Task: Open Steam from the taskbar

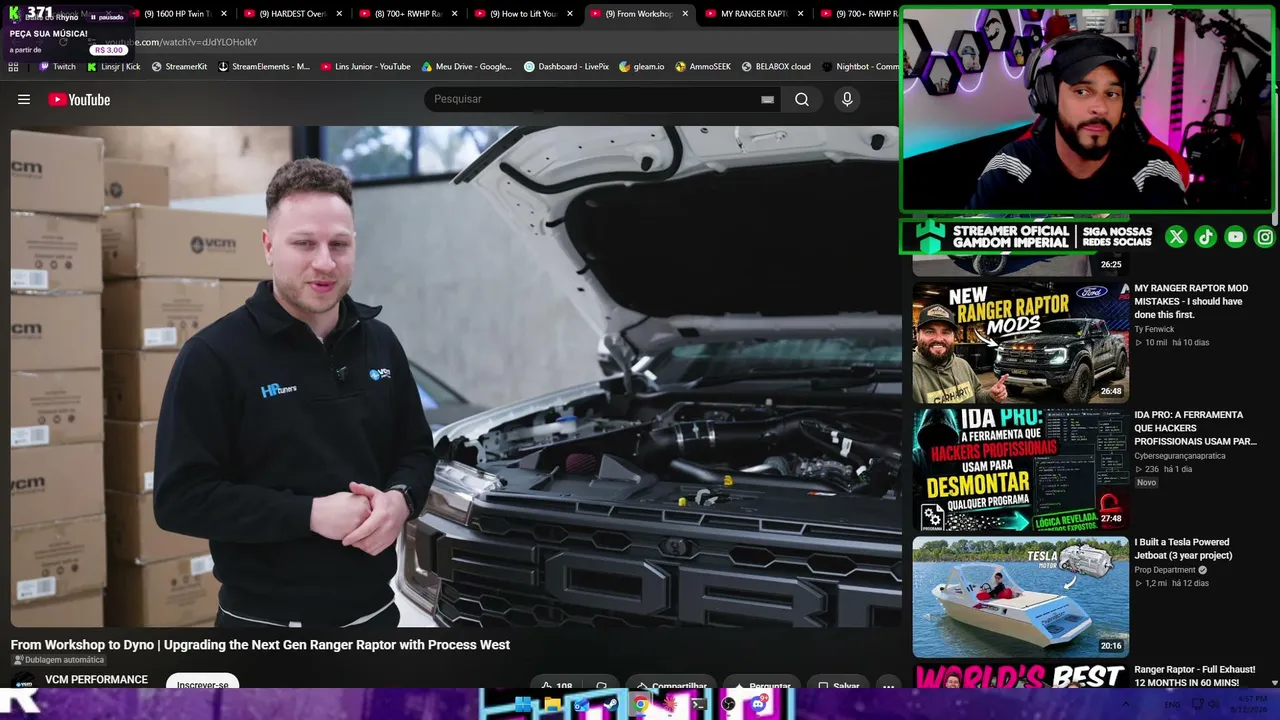Action: coord(611,704)
